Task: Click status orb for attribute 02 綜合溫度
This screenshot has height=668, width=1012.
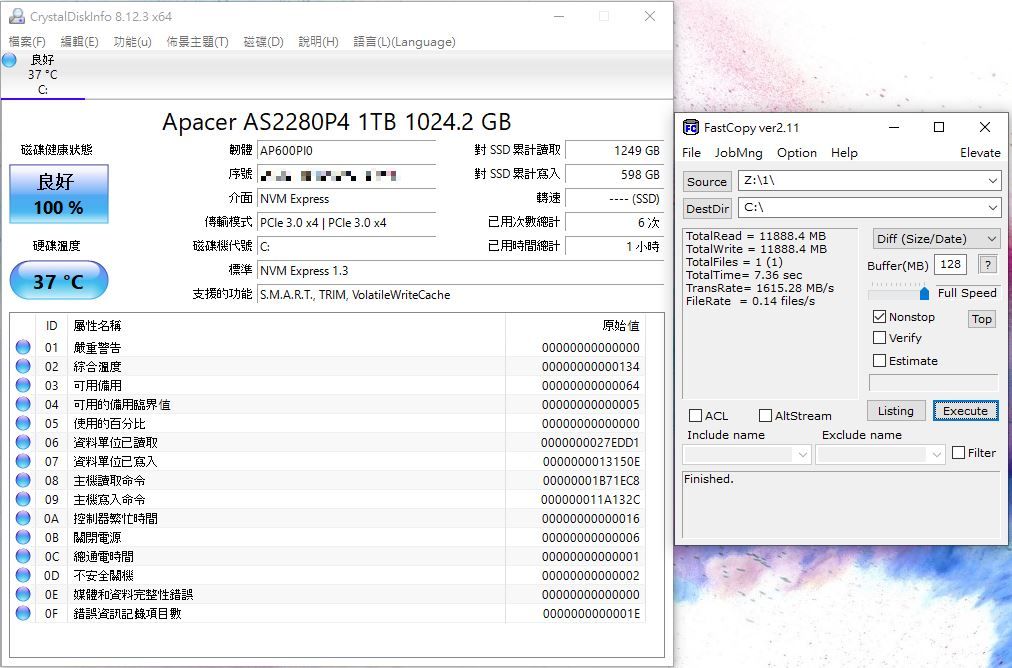Action: (x=23, y=366)
